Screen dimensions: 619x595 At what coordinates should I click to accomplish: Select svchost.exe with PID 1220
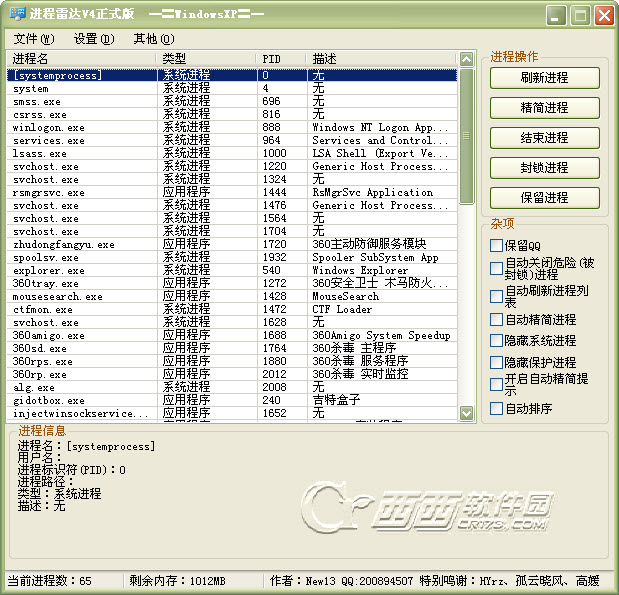(x=232, y=166)
